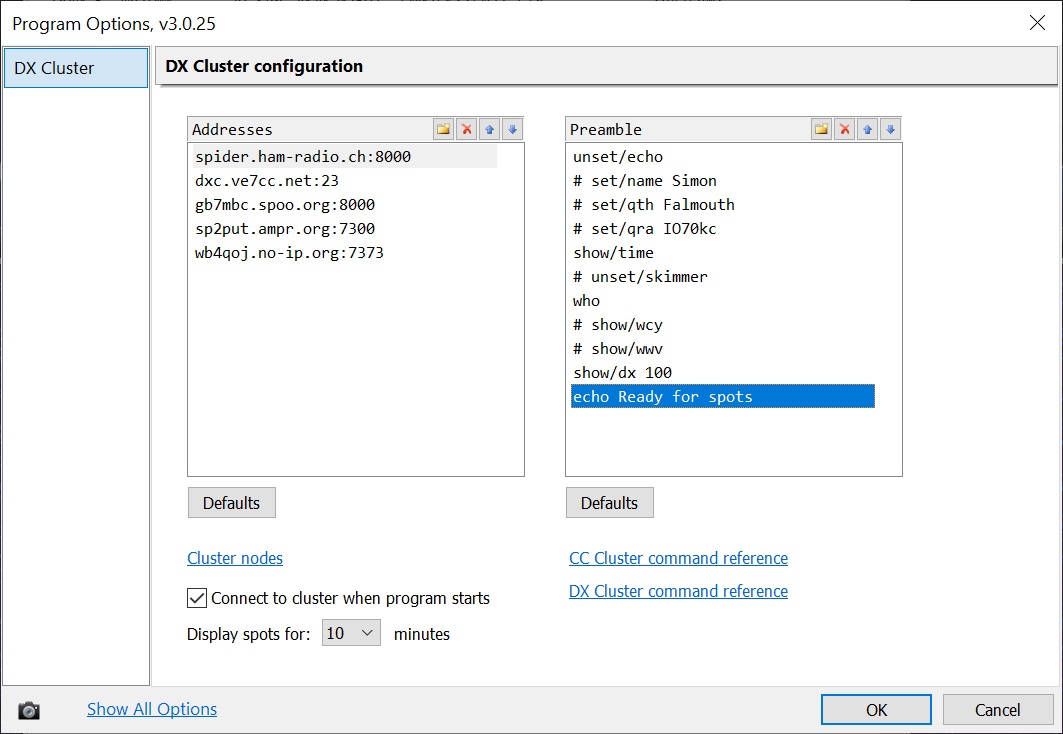Click the camera screenshot icon
The height and width of the screenshot is (734, 1063).
tap(29, 710)
